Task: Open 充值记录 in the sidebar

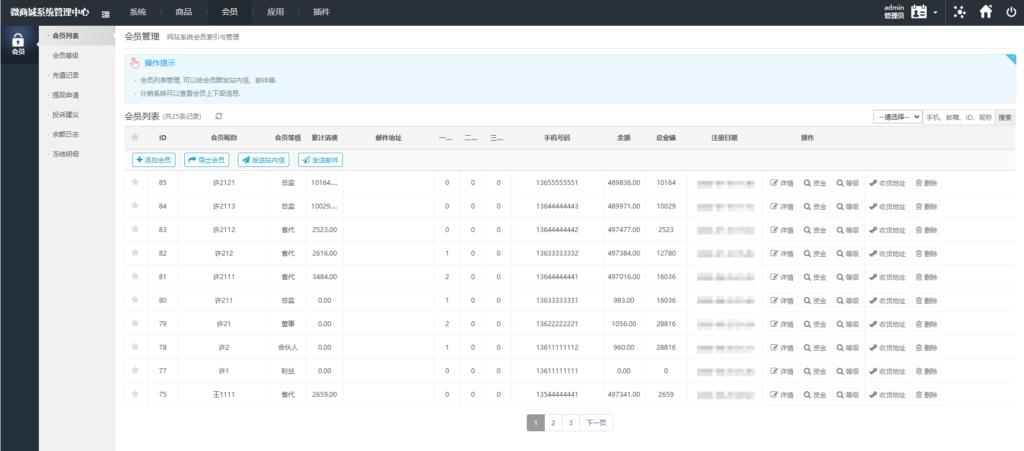Action: [66, 75]
